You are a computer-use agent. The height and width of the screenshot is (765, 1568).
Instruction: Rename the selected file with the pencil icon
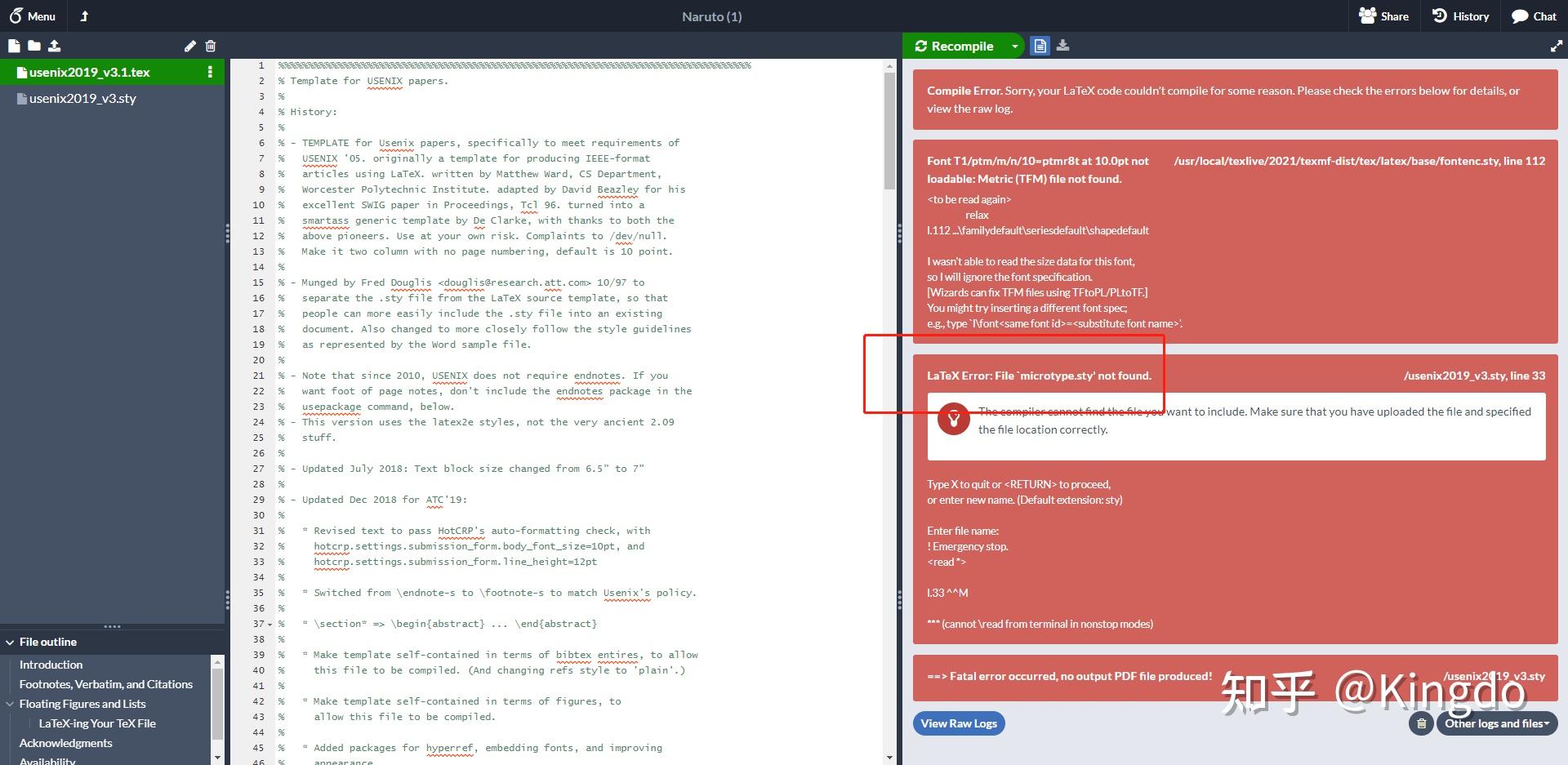pos(190,46)
